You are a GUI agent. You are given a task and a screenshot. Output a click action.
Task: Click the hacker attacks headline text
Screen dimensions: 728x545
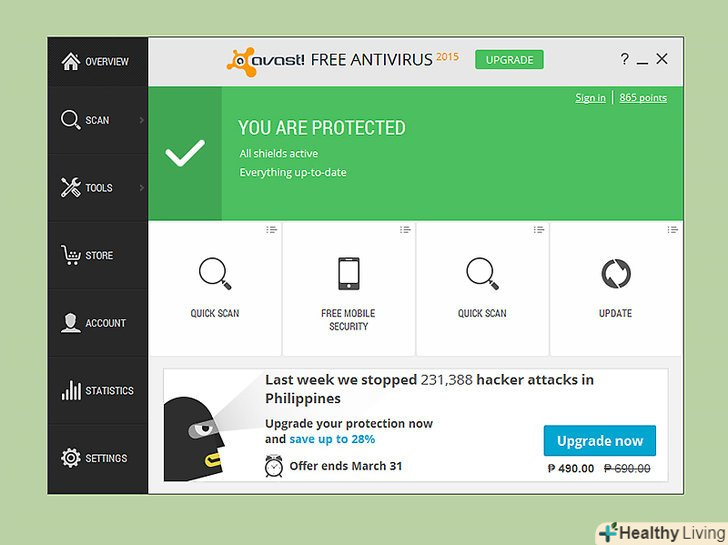tap(429, 389)
